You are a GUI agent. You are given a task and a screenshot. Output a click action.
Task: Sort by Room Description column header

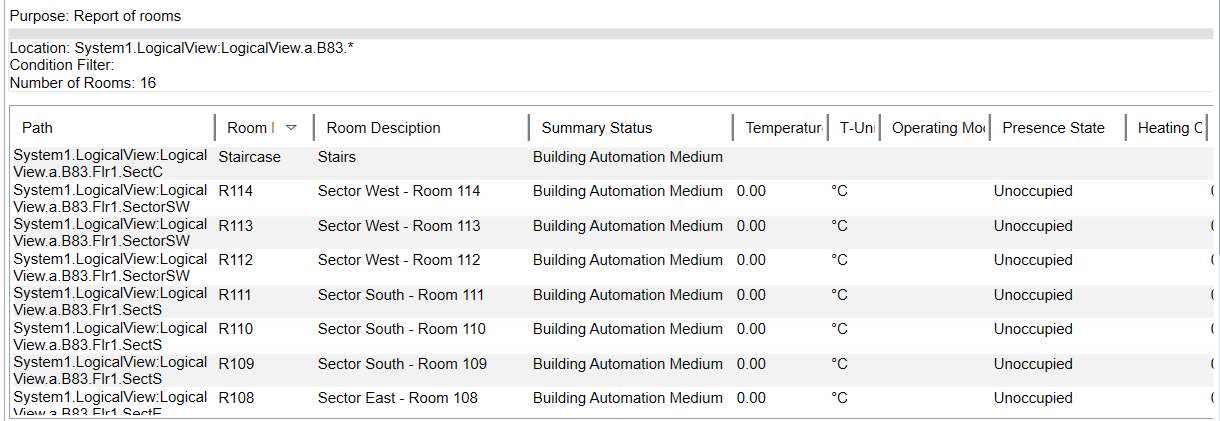[x=383, y=128]
